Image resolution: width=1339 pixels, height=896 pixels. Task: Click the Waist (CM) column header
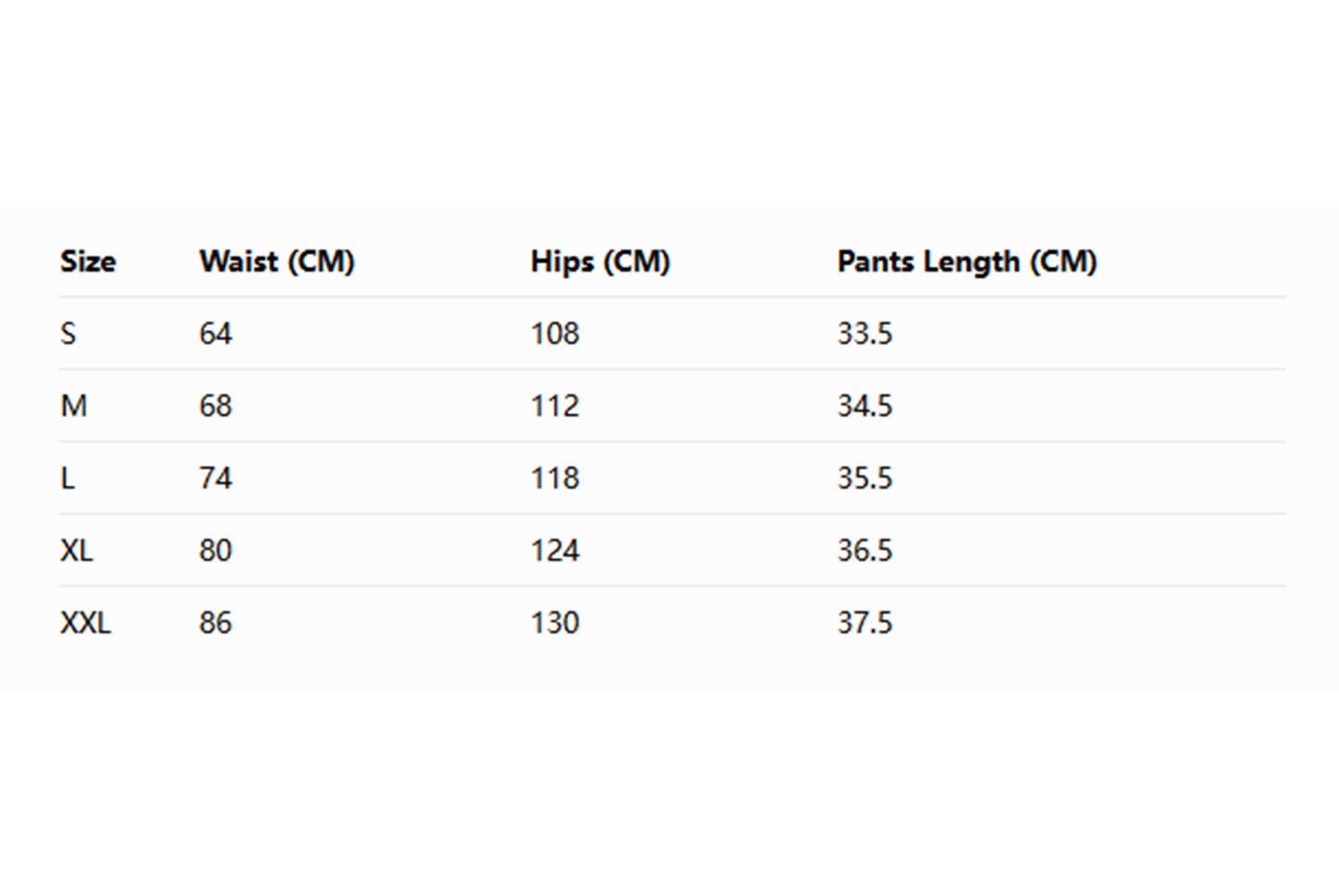click(276, 261)
